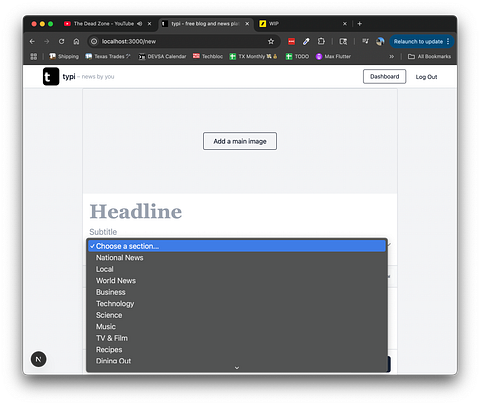This screenshot has height=405, width=480.
Task: Click the Headline input field
Action: click(240, 211)
